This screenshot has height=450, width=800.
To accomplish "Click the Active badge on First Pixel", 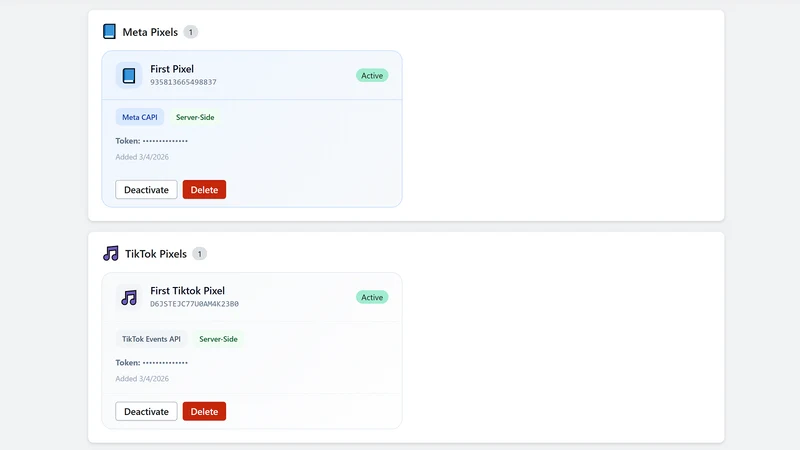I will [372, 76].
